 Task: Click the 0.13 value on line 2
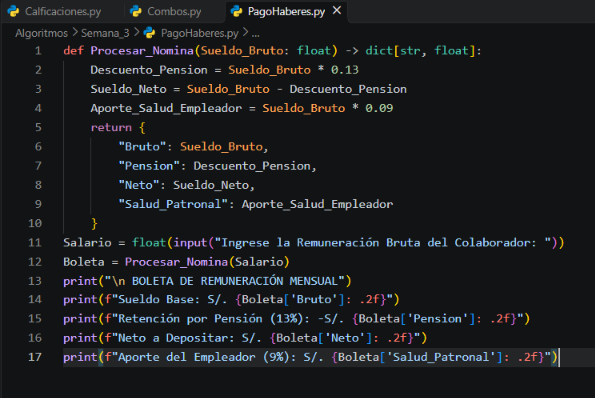click(x=345, y=70)
